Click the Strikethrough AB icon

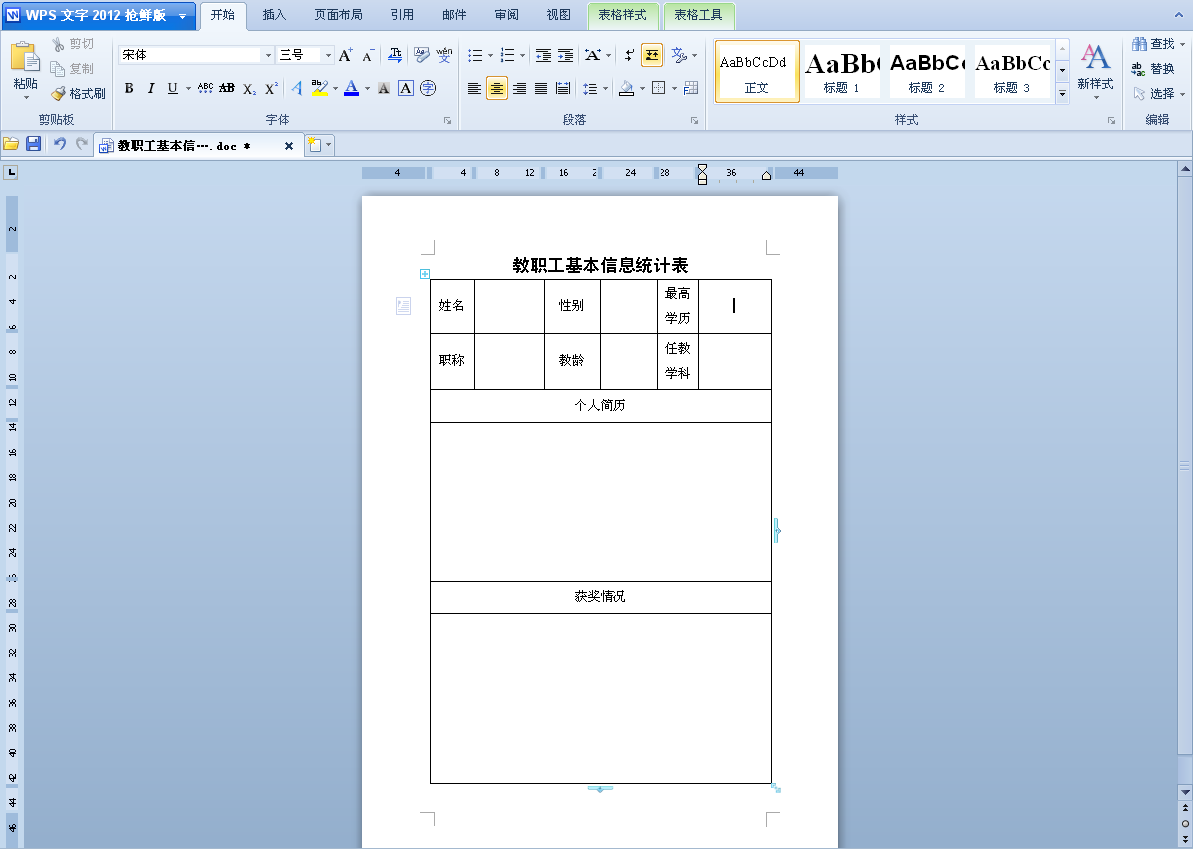(227, 88)
